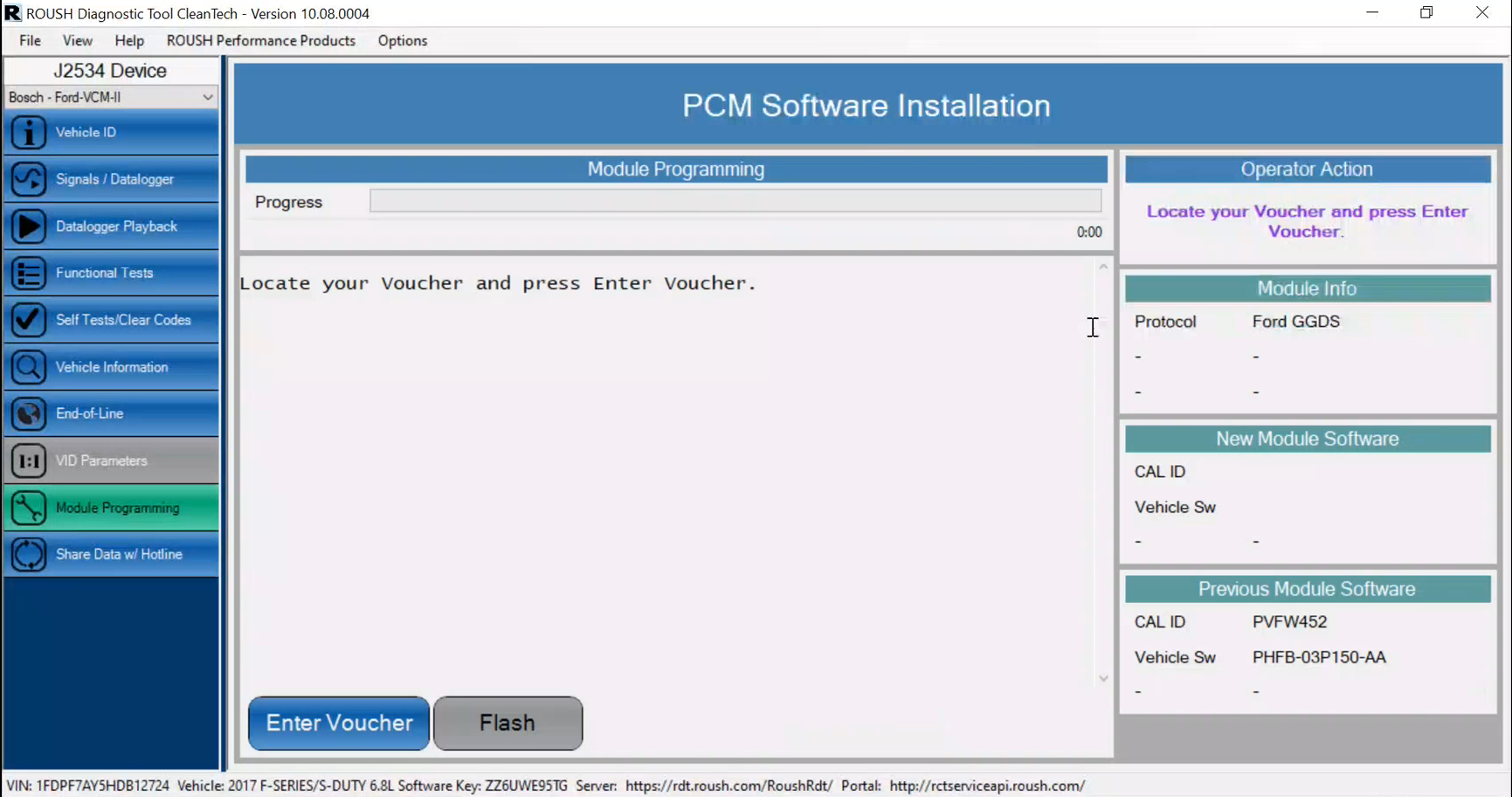This screenshot has width=1512, height=797.
Task: Open Signals / Datalogger icon in sidebar
Action: (x=28, y=180)
